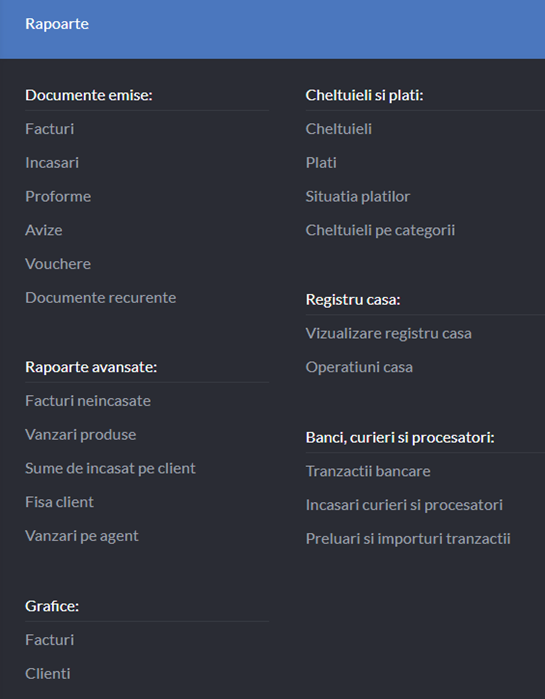545x699 pixels.
Task: Open the Rapoarte menu header
Action: 57,24
